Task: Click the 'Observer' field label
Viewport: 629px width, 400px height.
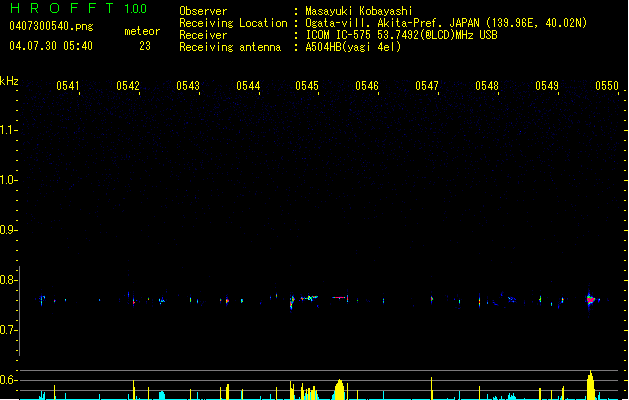Action: pos(203,11)
